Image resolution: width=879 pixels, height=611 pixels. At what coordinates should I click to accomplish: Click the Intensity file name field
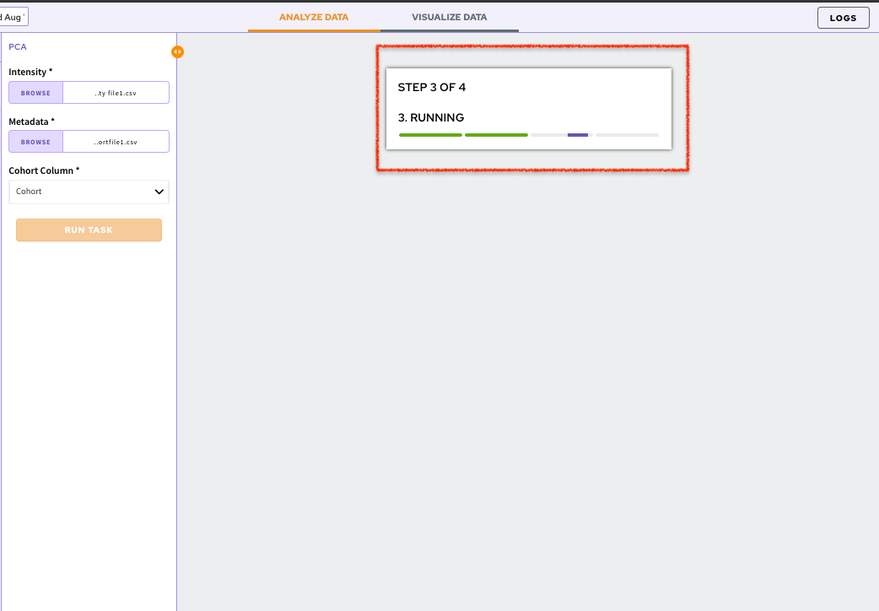(116, 93)
